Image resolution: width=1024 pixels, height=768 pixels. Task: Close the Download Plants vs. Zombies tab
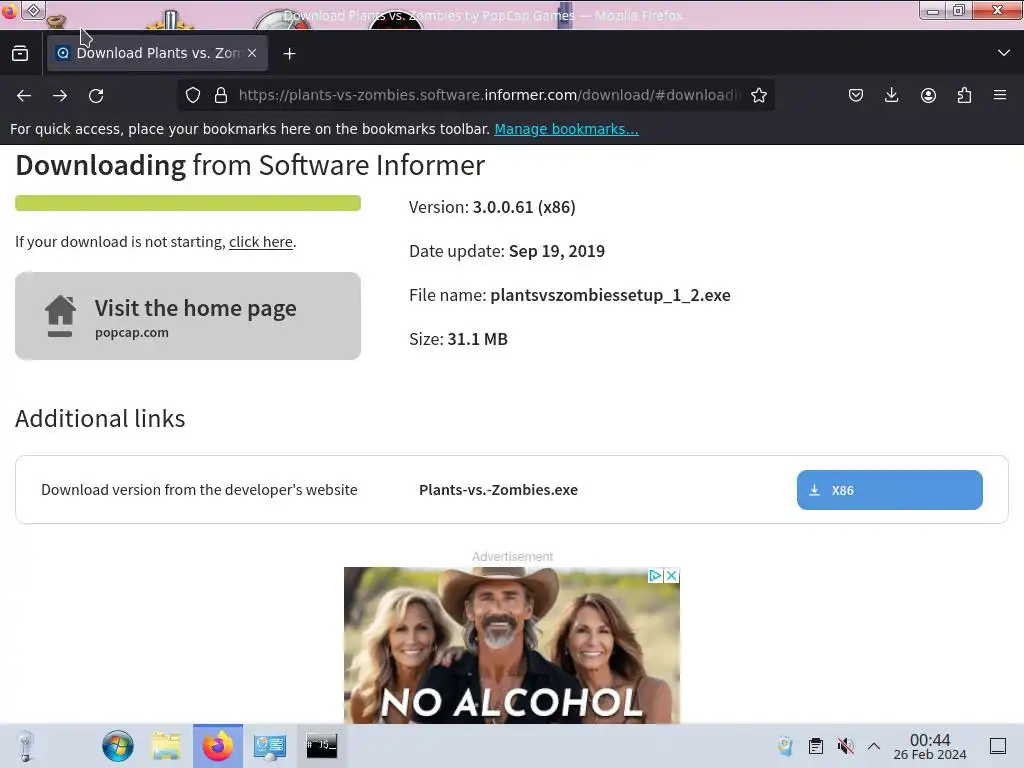(x=252, y=53)
